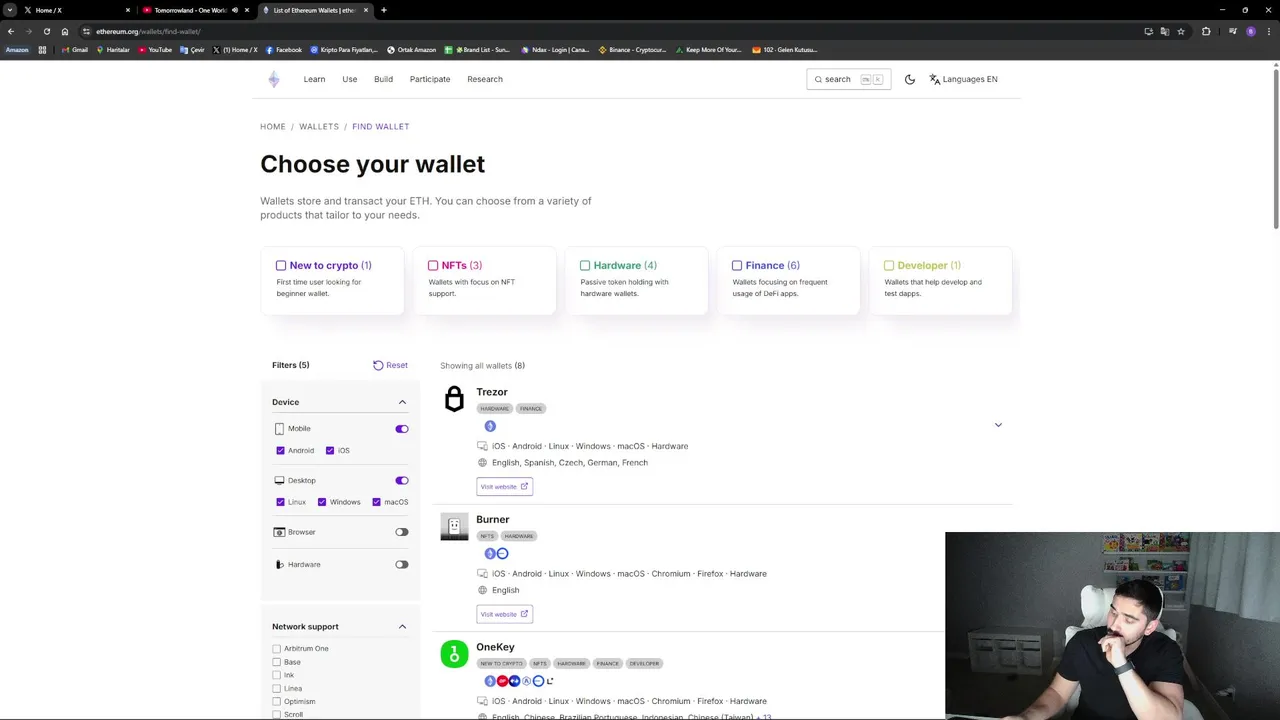This screenshot has width=1280, height=720.
Task: Click the Trezor wallet name
Action: pyautogui.click(x=492, y=392)
